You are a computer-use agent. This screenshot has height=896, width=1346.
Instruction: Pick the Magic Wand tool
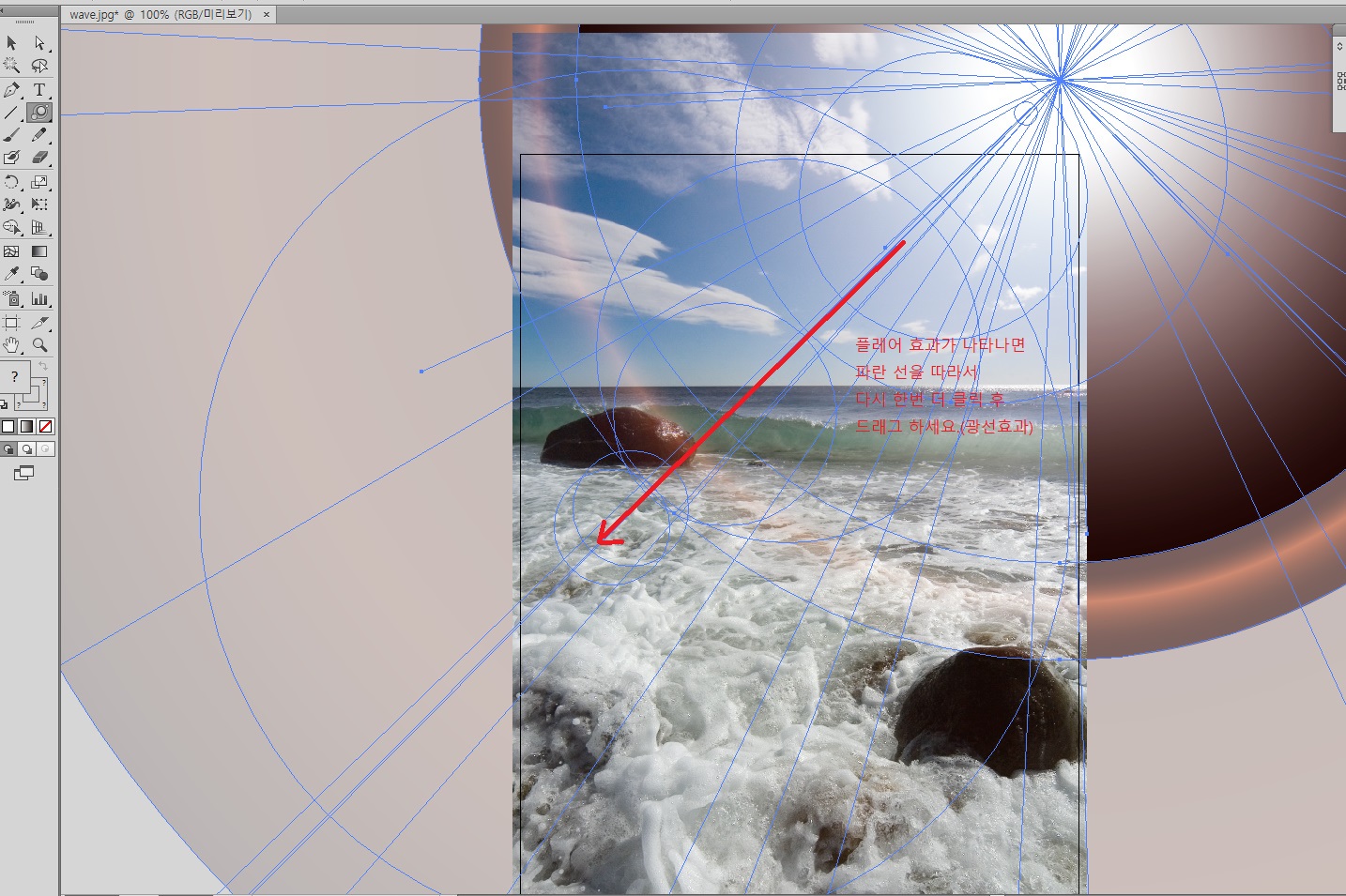click(12, 66)
